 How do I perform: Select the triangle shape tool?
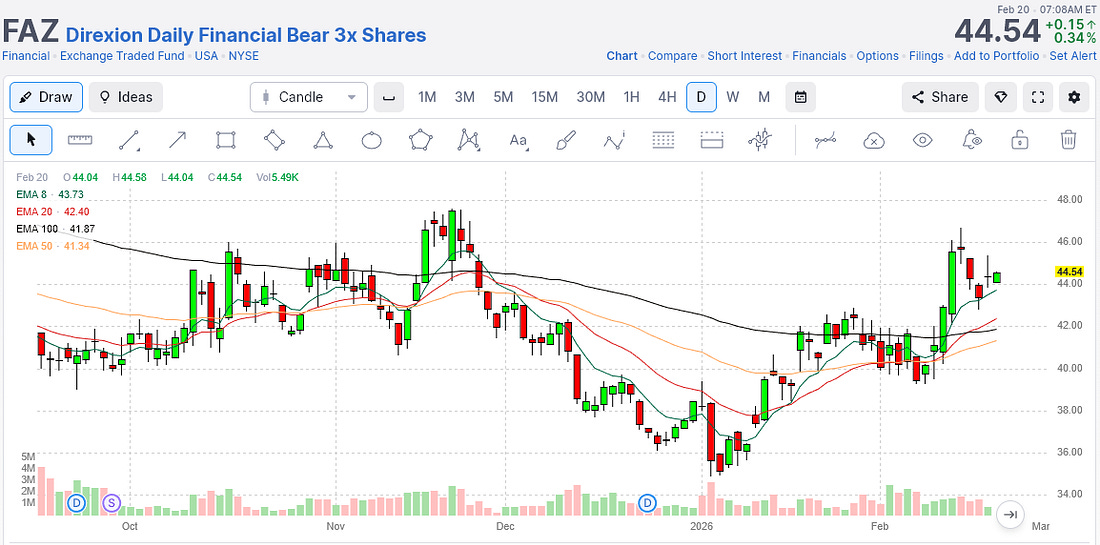[x=323, y=140]
